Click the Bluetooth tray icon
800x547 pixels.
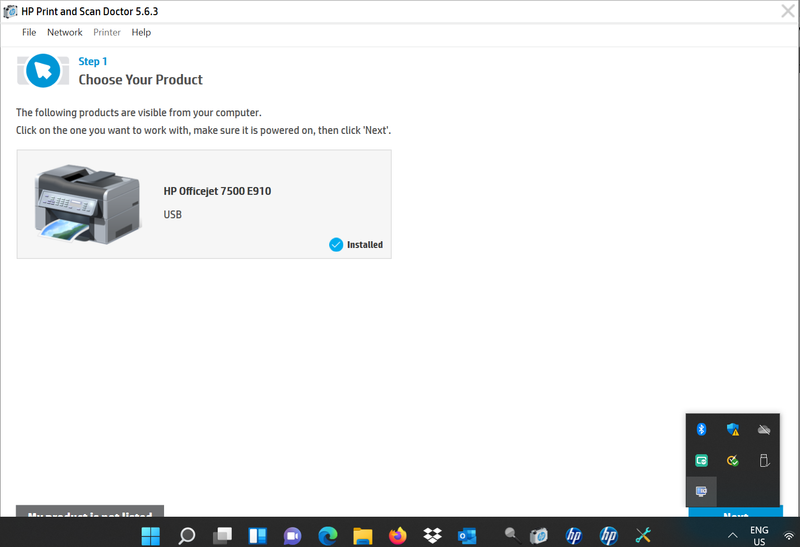(x=702, y=430)
